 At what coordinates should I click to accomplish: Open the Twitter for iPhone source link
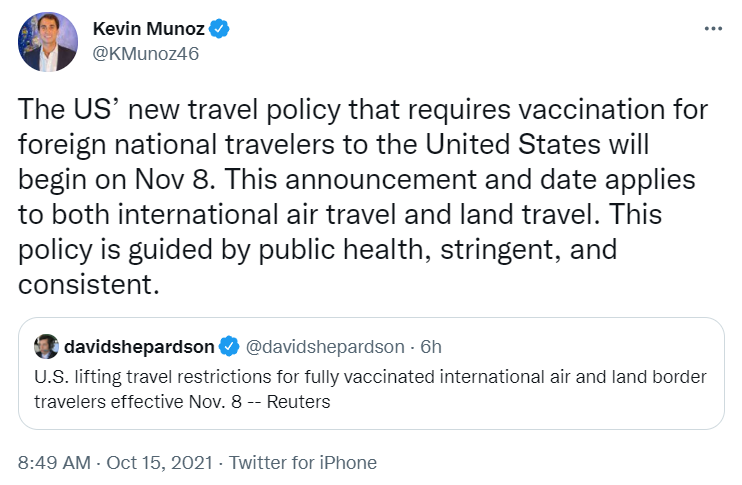tap(303, 462)
